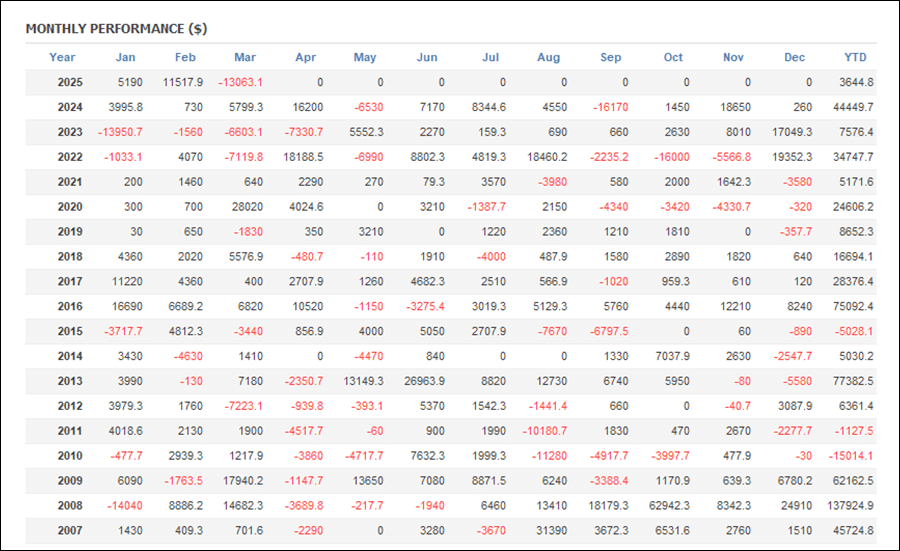This screenshot has width=900, height=551.
Task: Click the 2007 YTD value 45724.8
Action: pos(853,531)
